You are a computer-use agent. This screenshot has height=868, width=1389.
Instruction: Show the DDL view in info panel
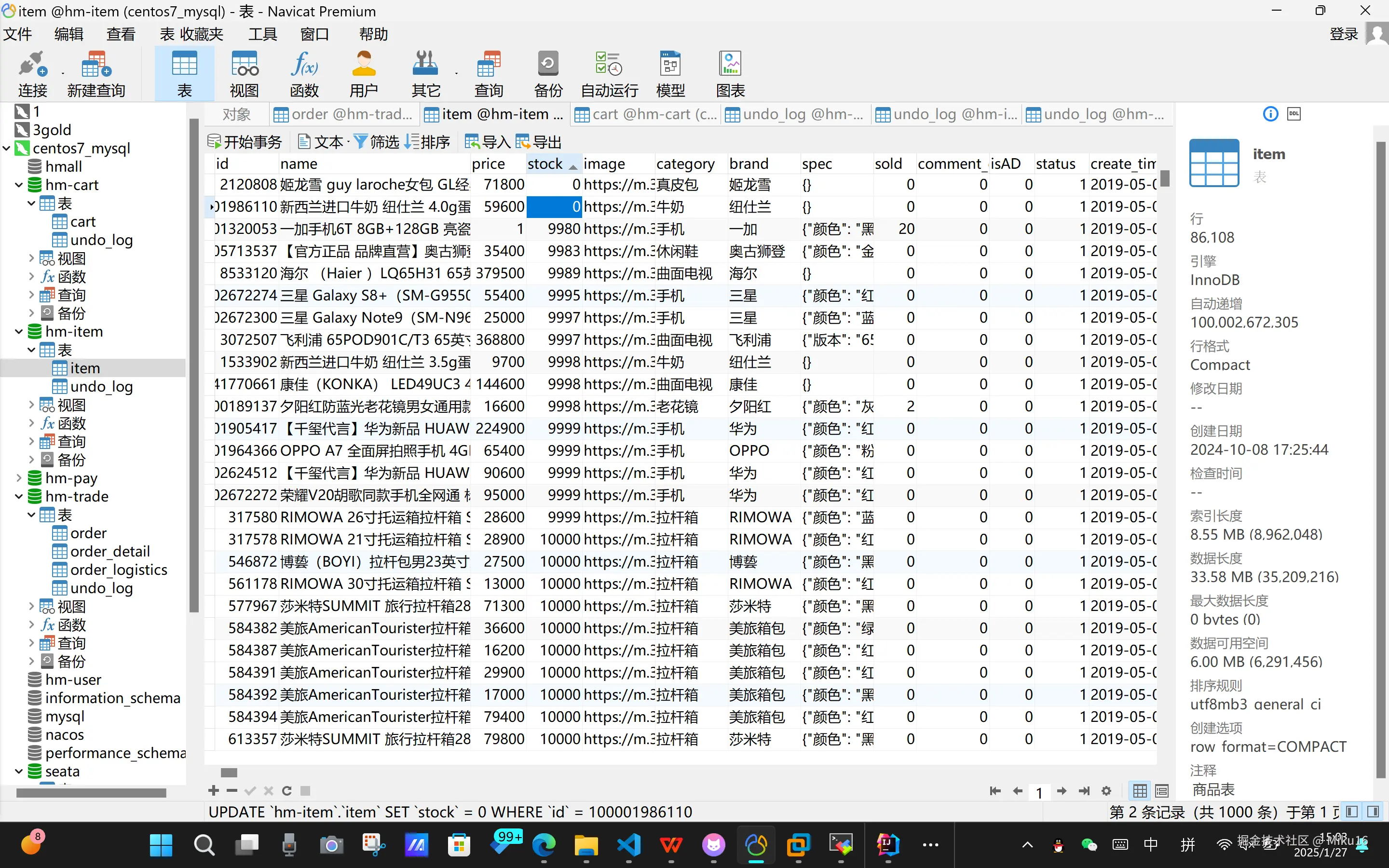point(1294,114)
